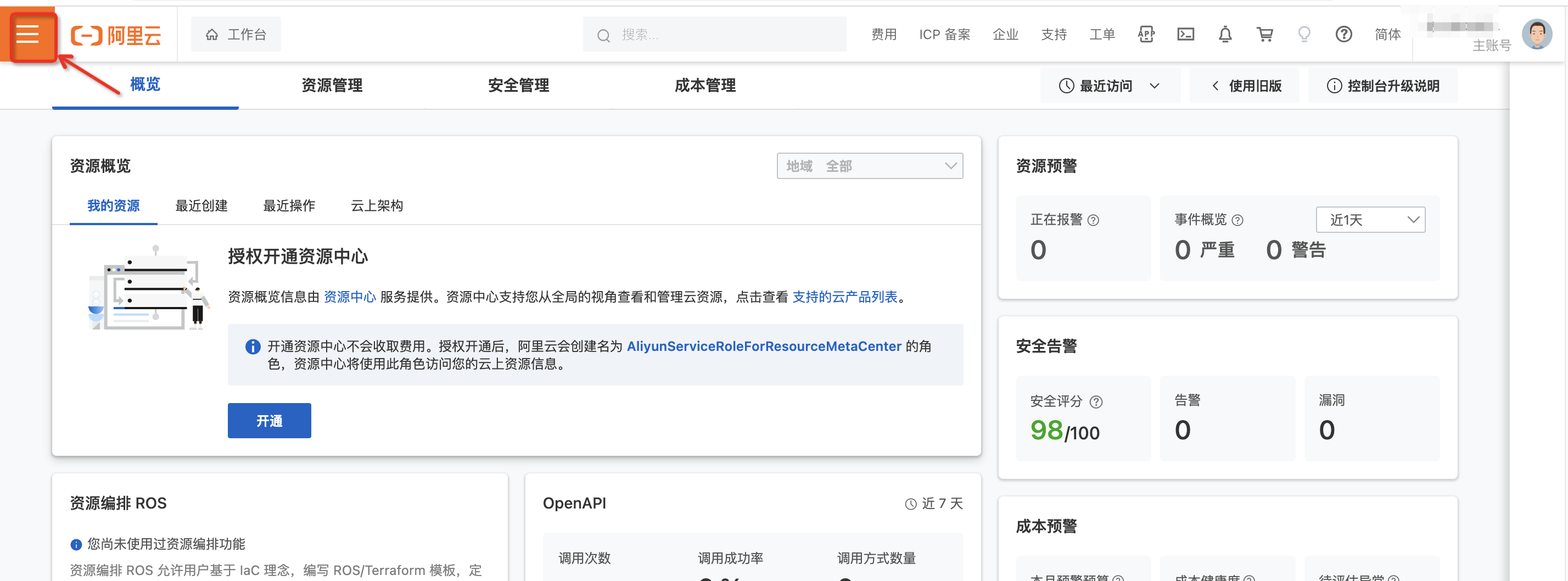Open the 费用 menu
1568x581 pixels.
click(884, 35)
